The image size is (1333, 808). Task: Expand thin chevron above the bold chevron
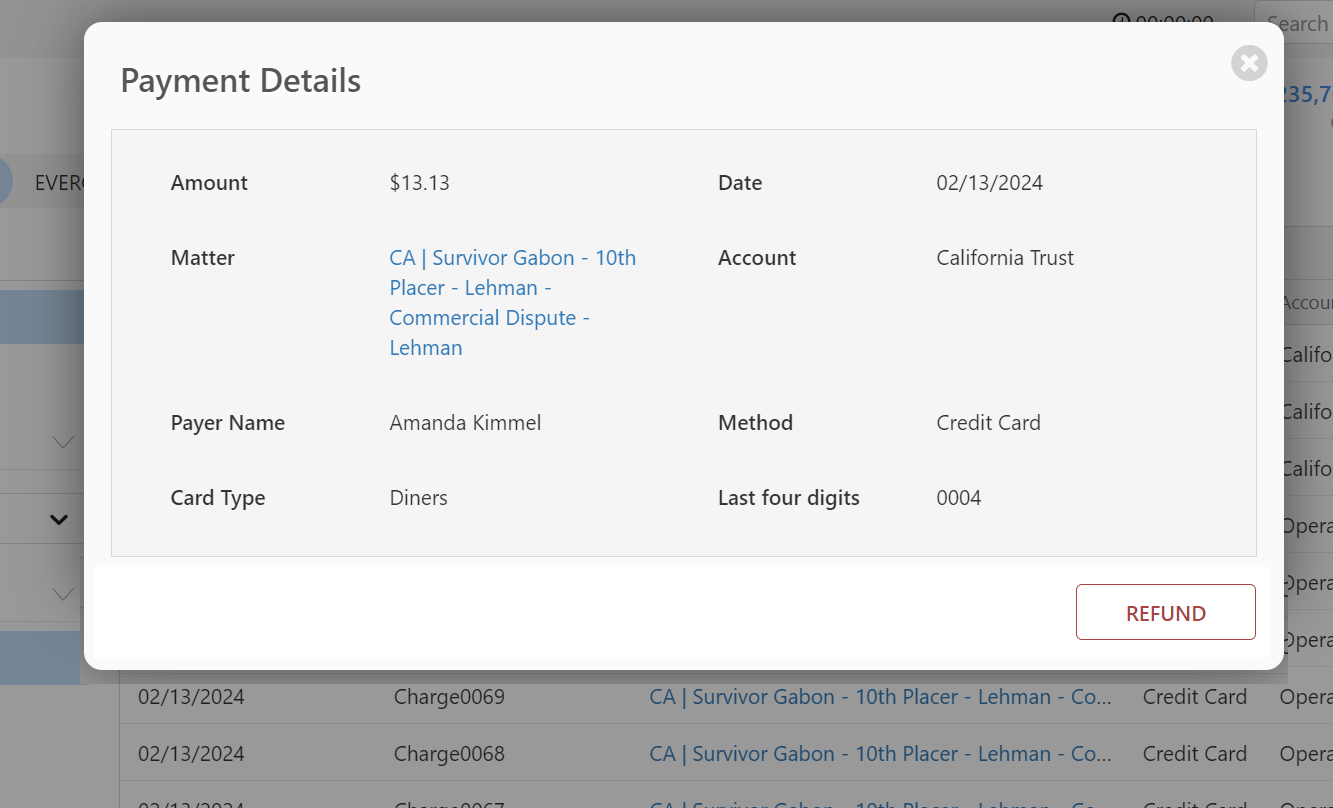click(x=62, y=442)
